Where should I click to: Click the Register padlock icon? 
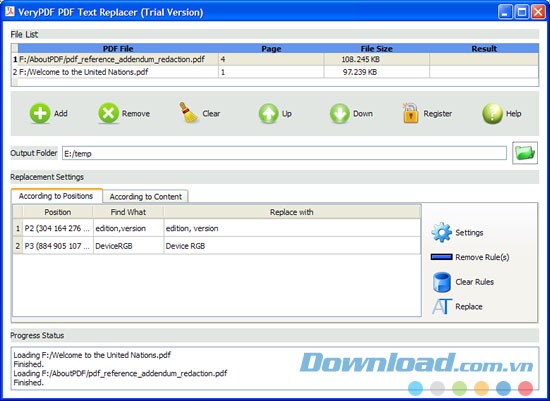point(410,113)
